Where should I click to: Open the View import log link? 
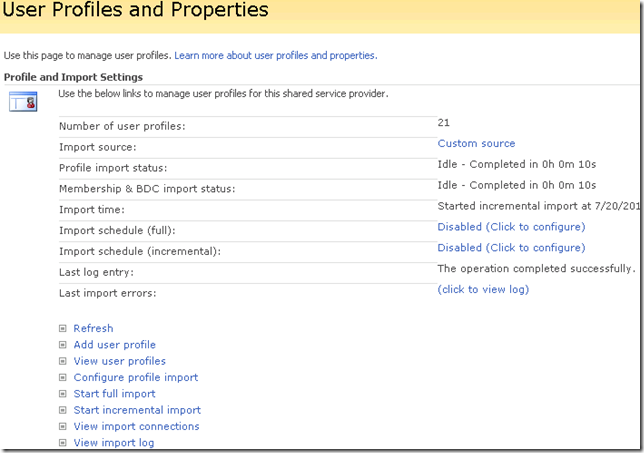click(x=114, y=443)
